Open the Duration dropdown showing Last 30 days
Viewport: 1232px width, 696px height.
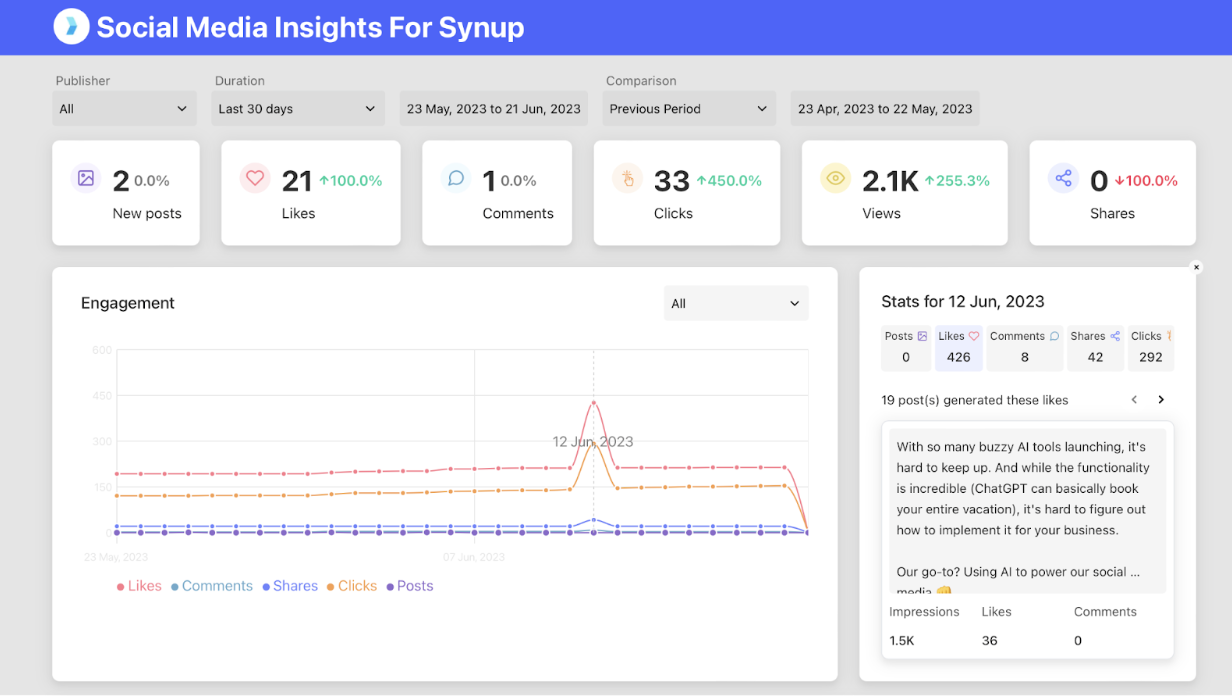pyautogui.click(x=298, y=109)
